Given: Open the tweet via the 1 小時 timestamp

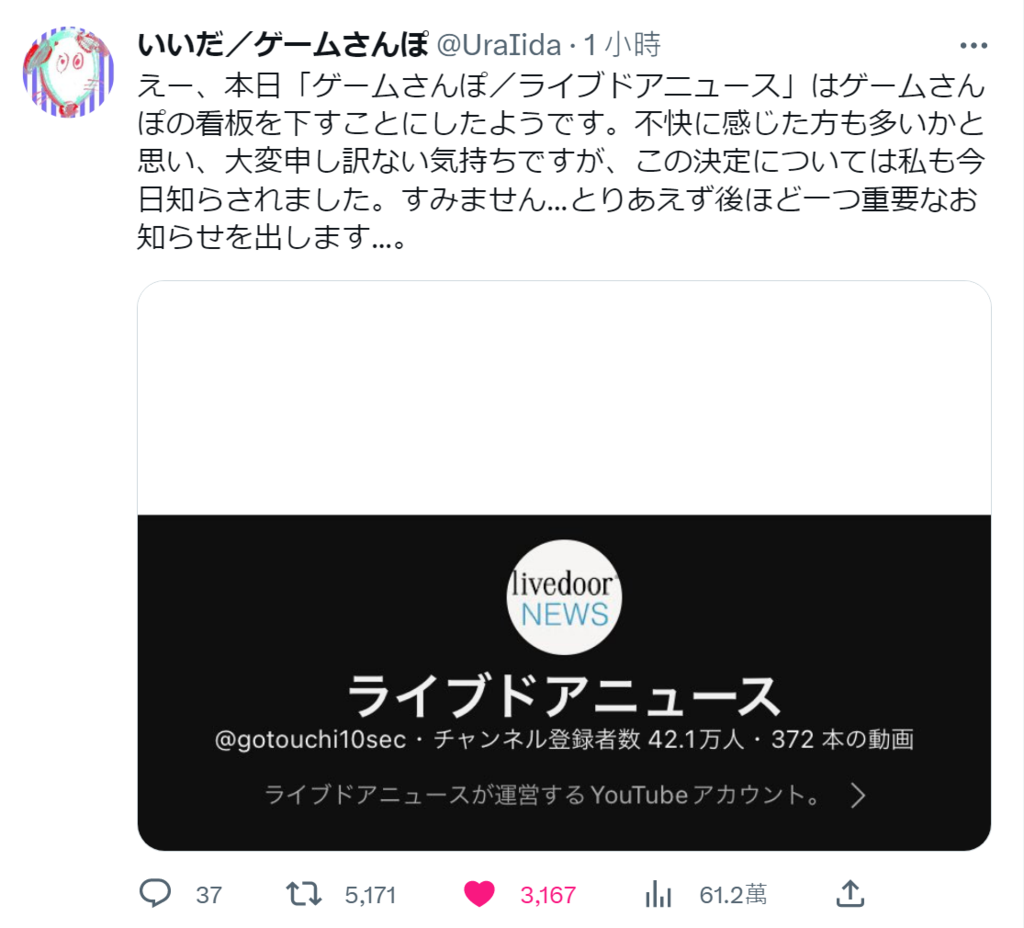Looking at the screenshot, I should click(622, 44).
